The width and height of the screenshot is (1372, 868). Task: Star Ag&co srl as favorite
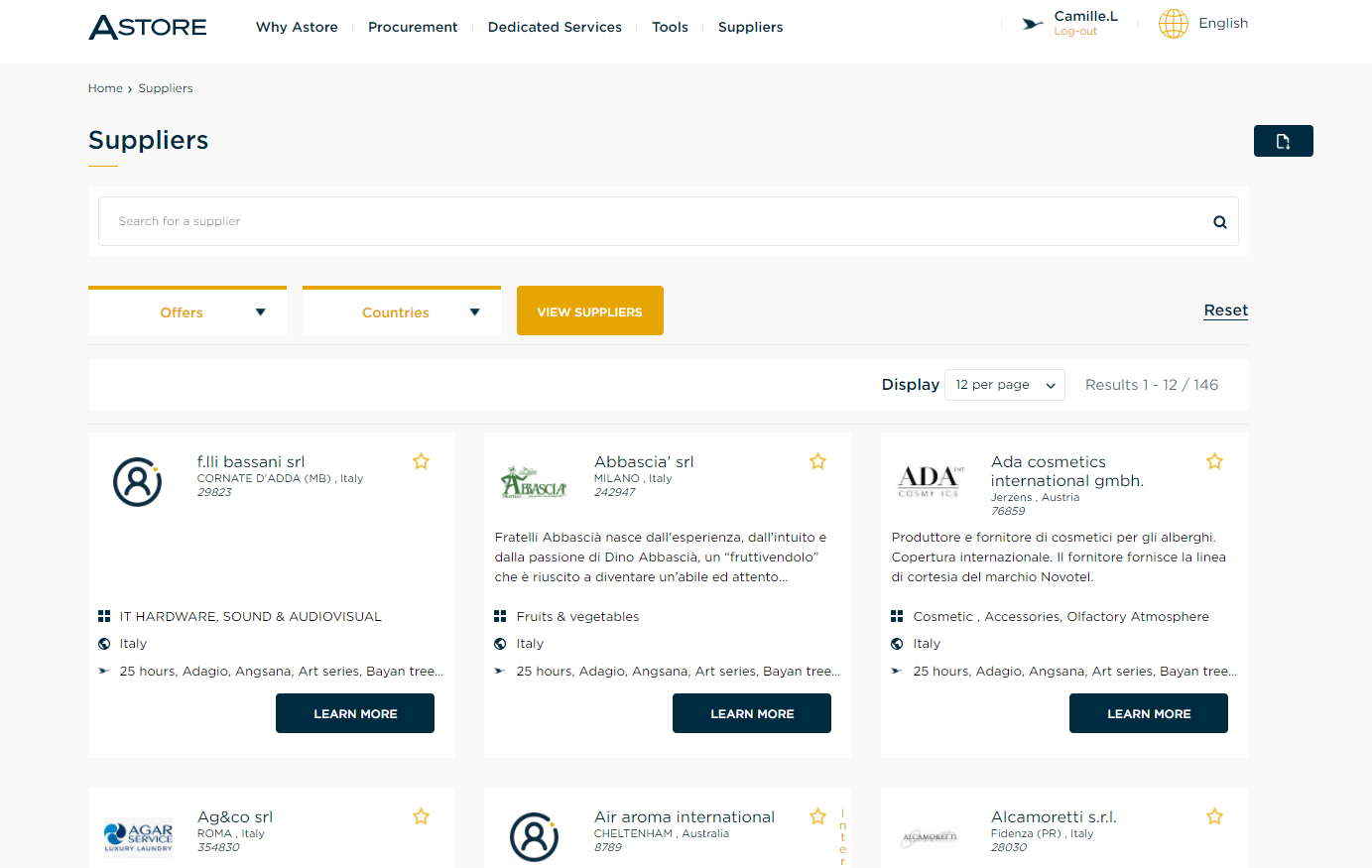421,816
